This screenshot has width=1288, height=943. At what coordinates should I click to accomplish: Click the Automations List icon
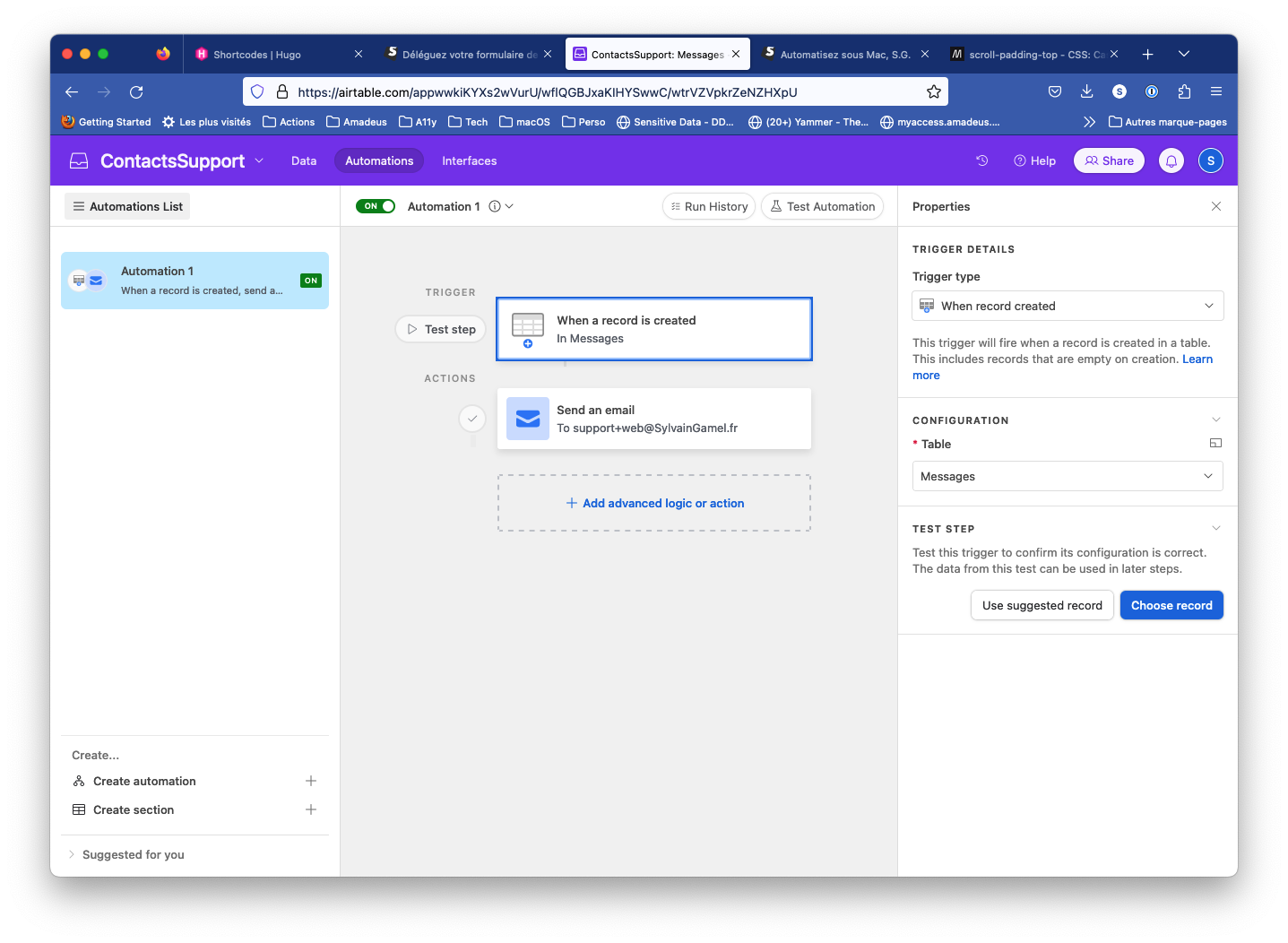(x=80, y=206)
